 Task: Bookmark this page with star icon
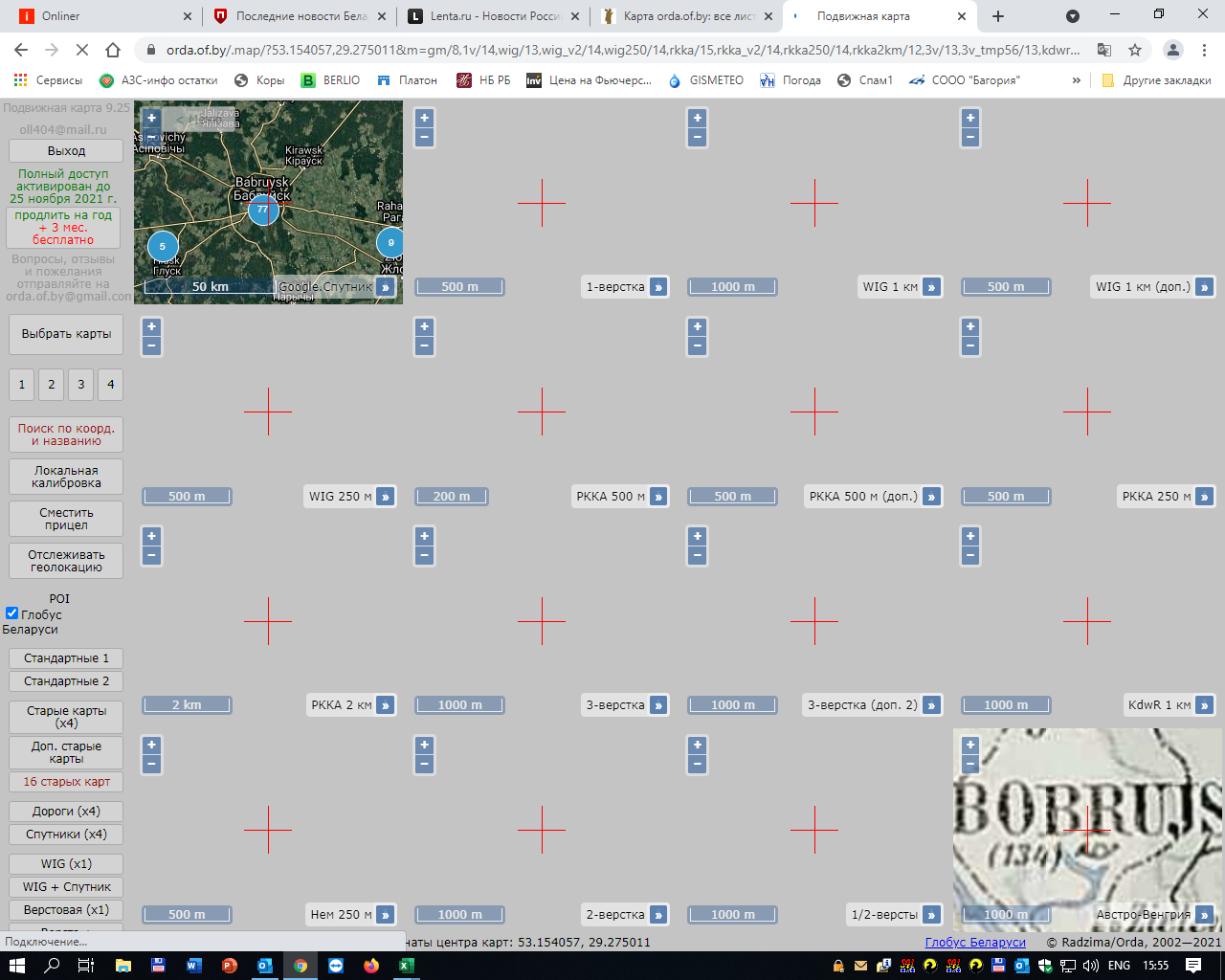(x=1135, y=50)
